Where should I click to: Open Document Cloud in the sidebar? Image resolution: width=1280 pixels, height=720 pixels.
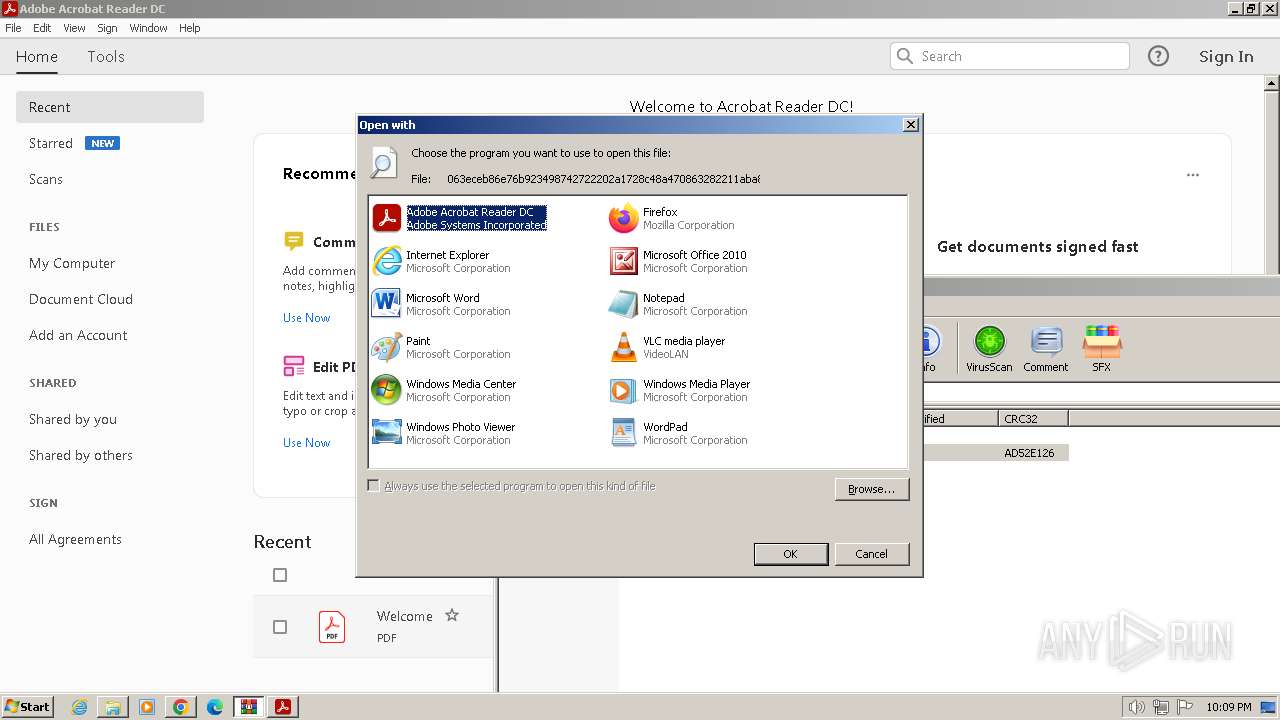[x=81, y=299]
